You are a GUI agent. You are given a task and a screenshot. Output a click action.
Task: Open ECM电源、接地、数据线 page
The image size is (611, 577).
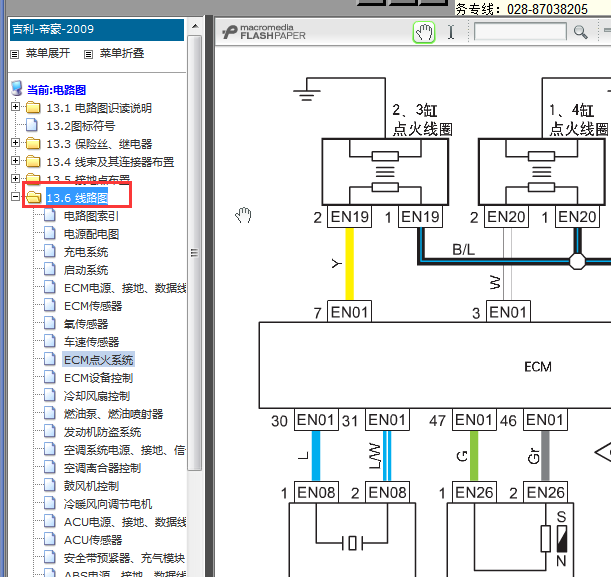point(125,288)
